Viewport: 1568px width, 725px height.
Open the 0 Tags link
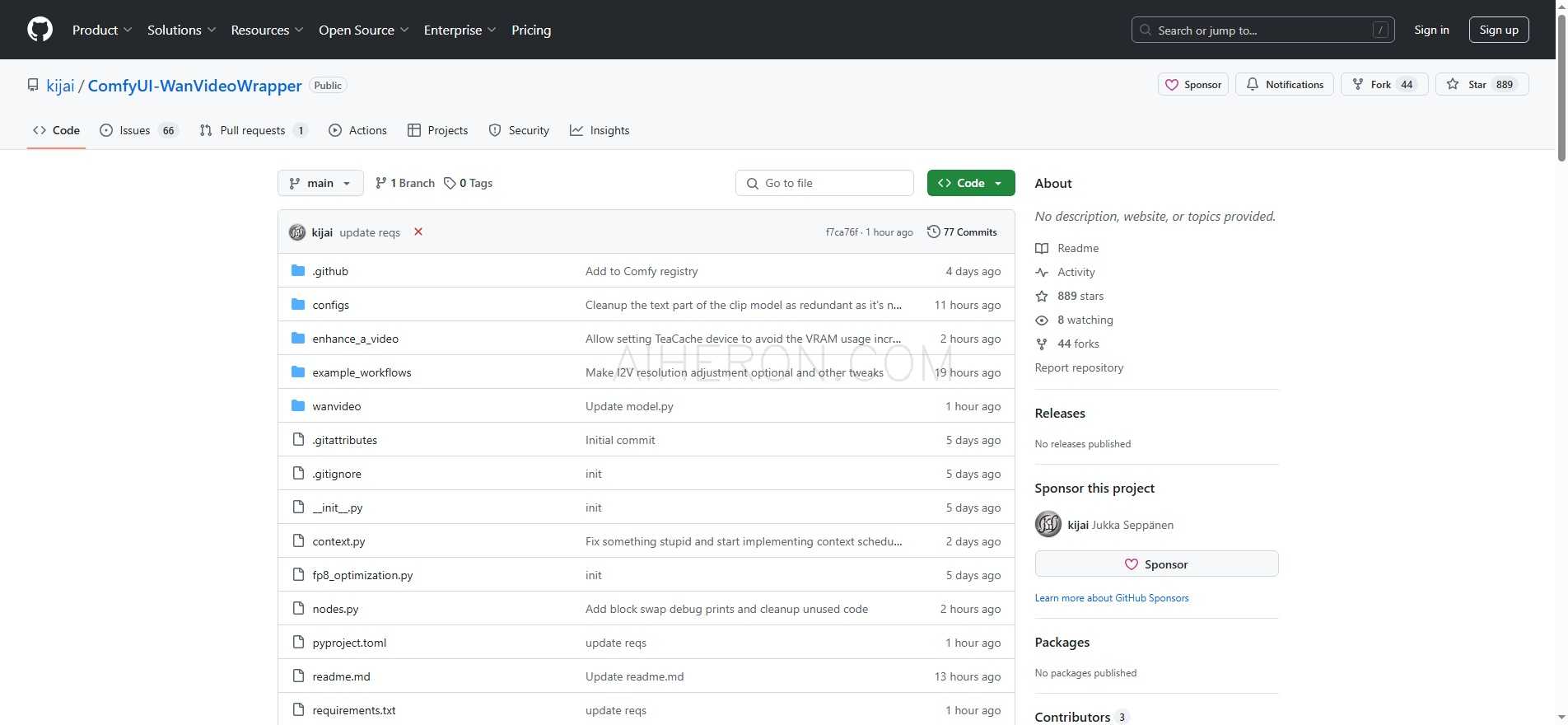point(468,183)
